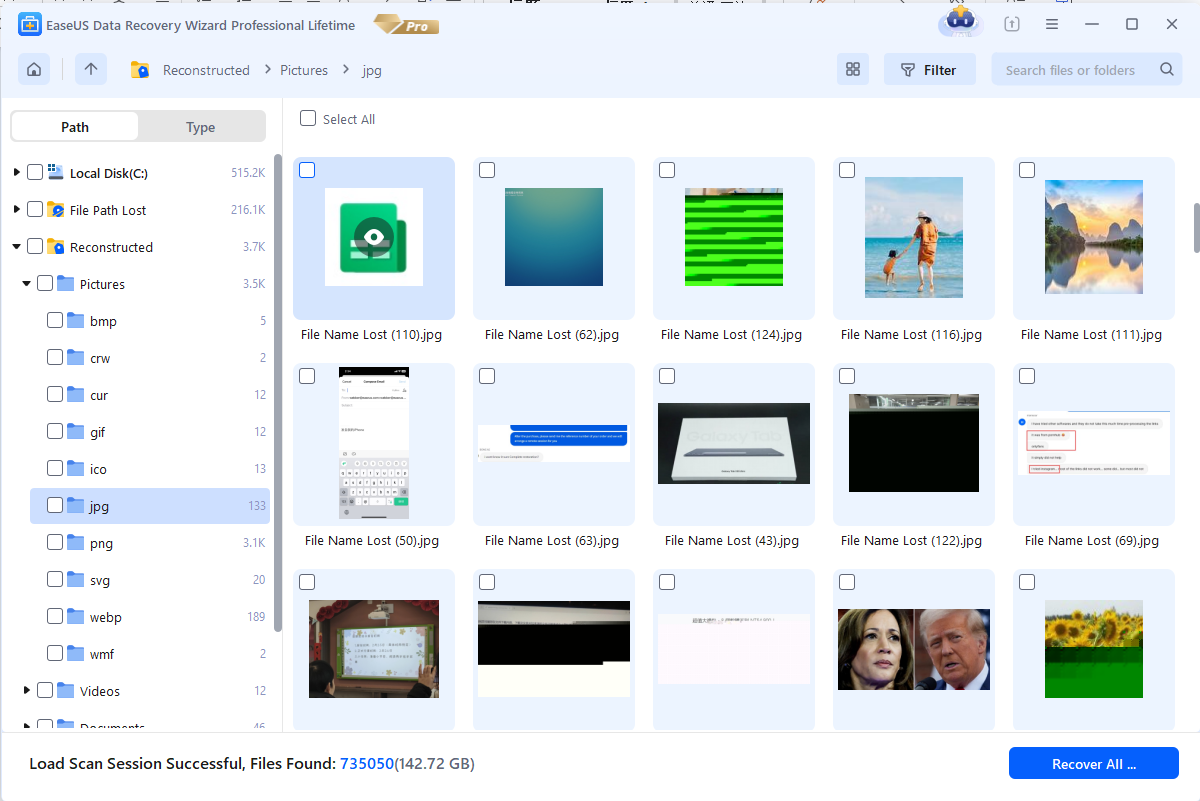
Task: Click the file grid vertical scrollbar
Action: point(1195,229)
